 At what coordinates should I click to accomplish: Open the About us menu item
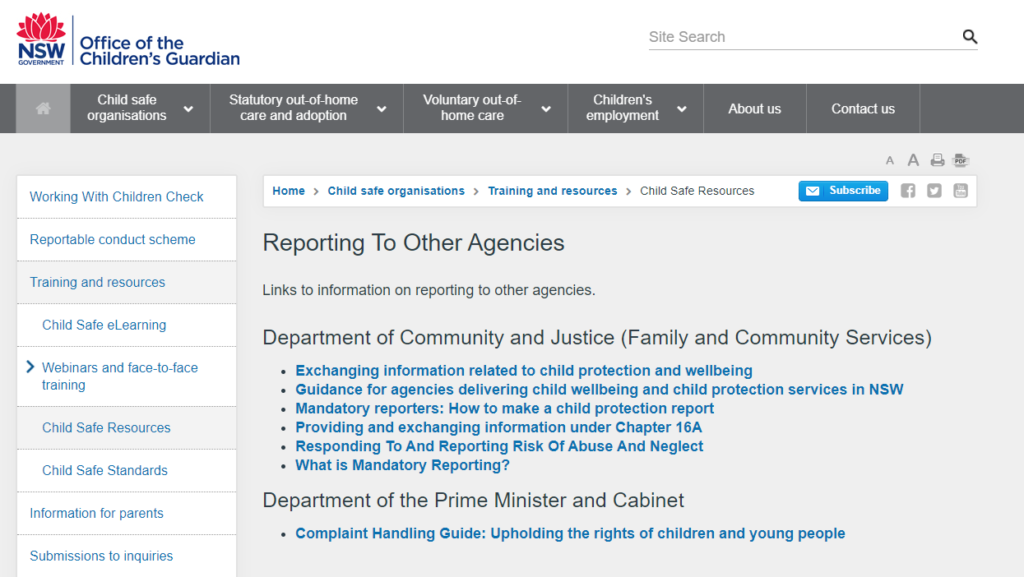754,108
